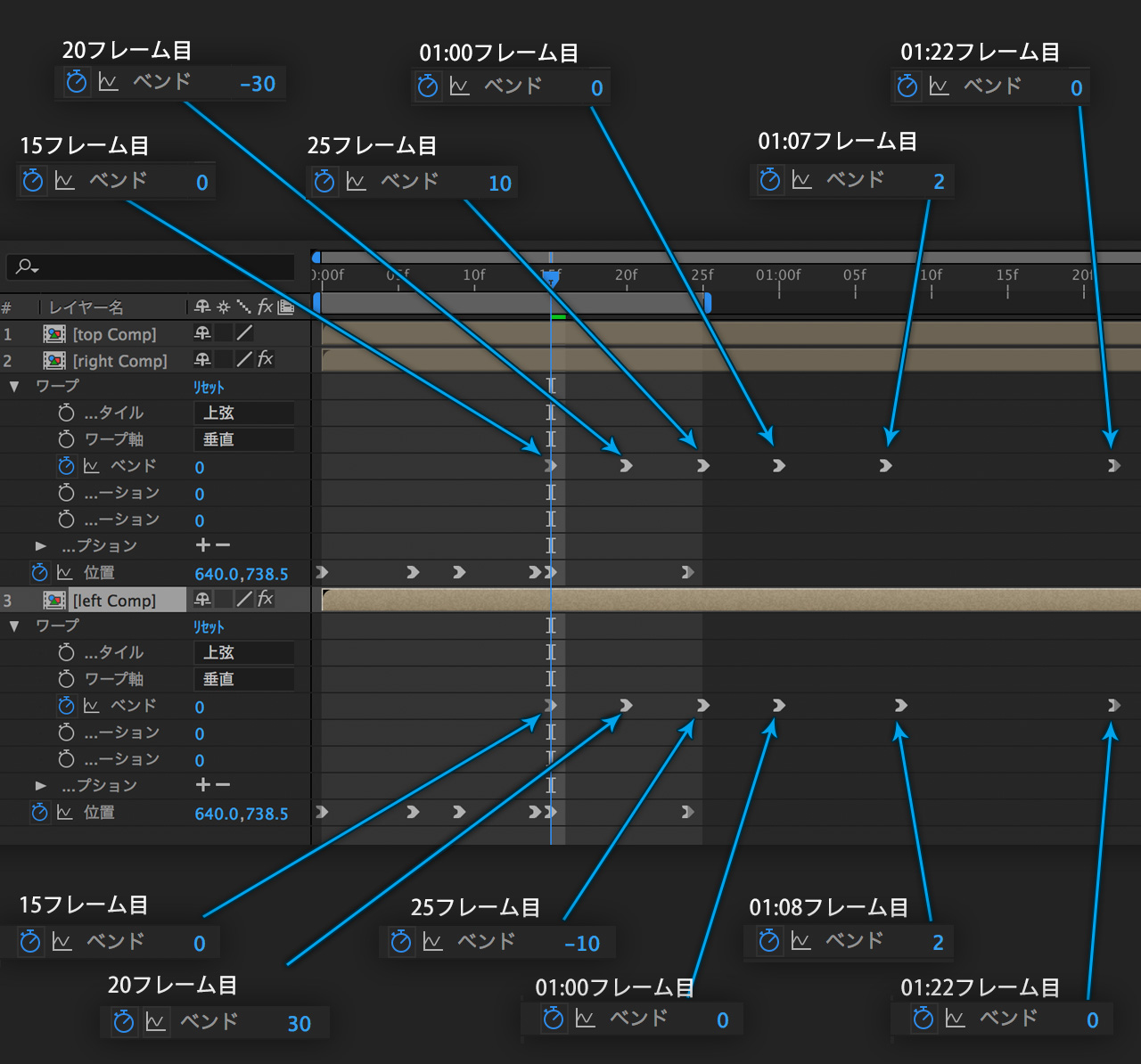Open graph editor icon for left Comp ベンド
The height and width of the screenshot is (1064, 1141).
point(91,706)
